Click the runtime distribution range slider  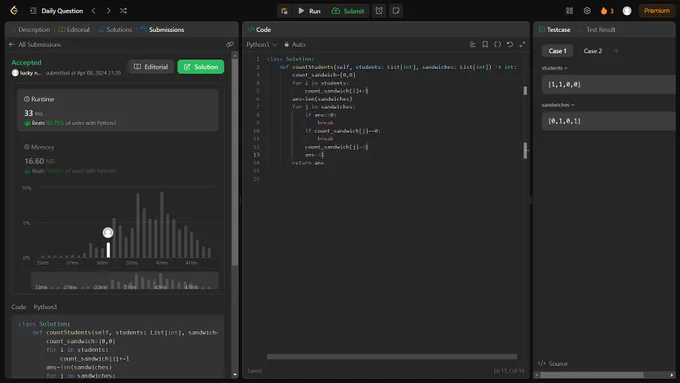124,281
